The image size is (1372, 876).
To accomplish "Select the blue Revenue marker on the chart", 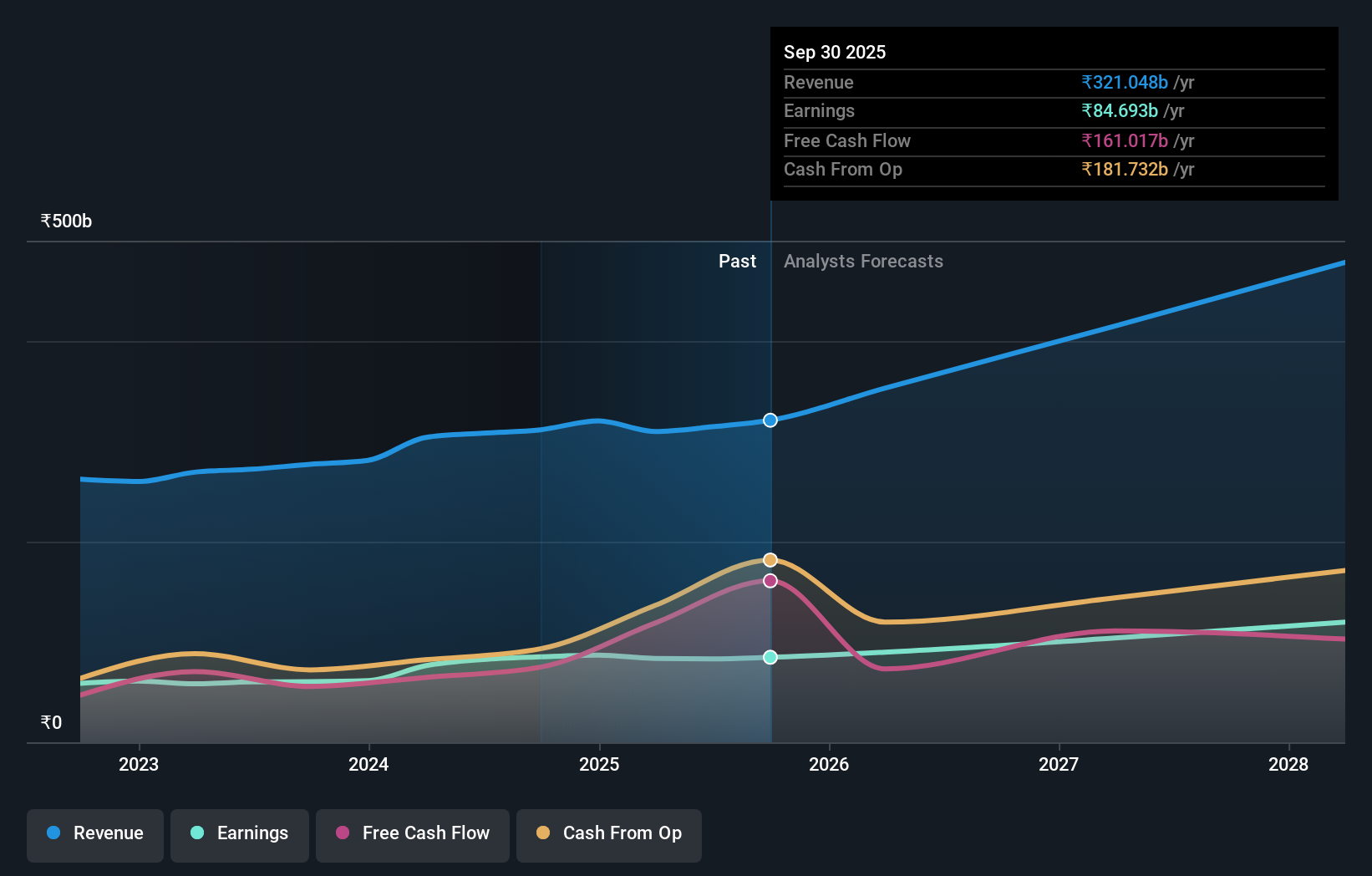I will pos(770,420).
